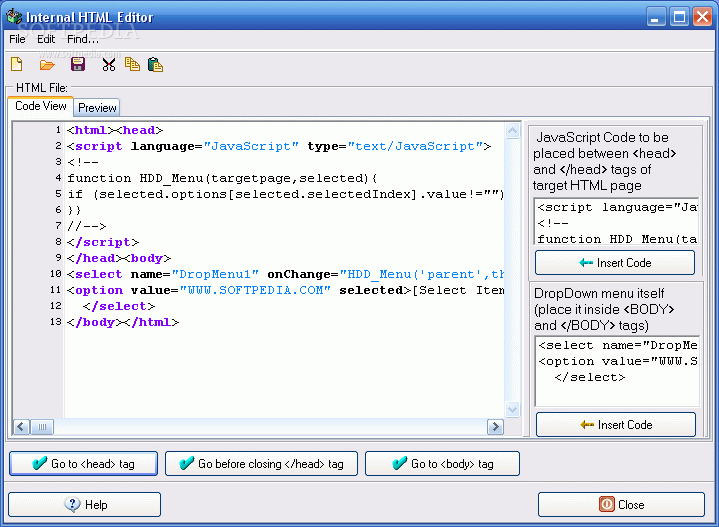
Task: Click line 2 script language tag
Action: pos(279,146)
